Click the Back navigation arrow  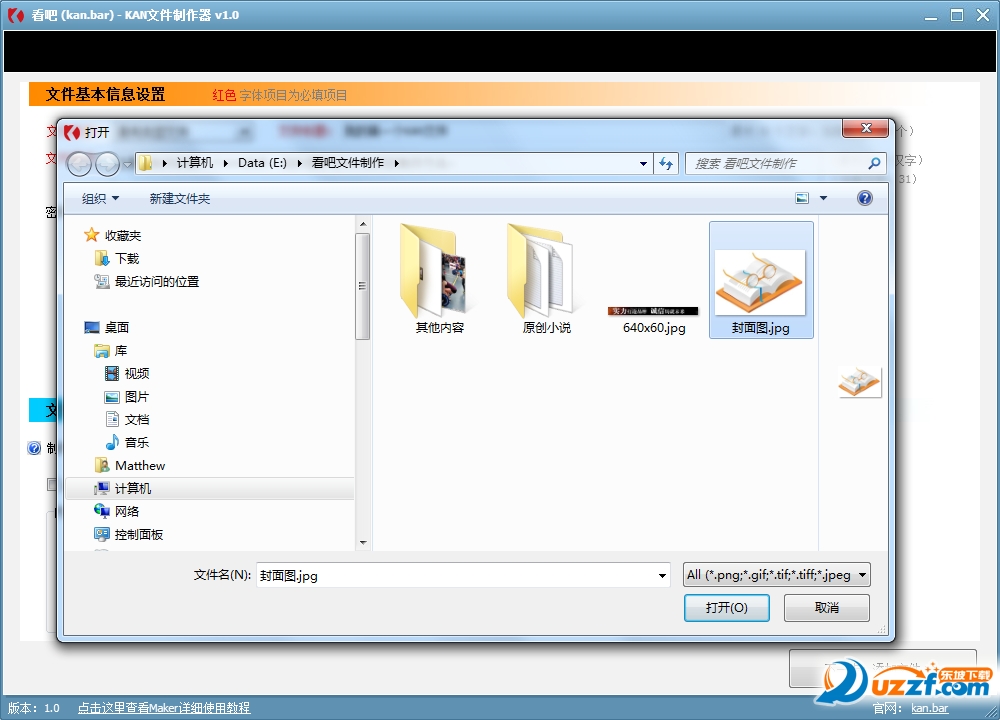pyautogui.click(x=79, y=164)
